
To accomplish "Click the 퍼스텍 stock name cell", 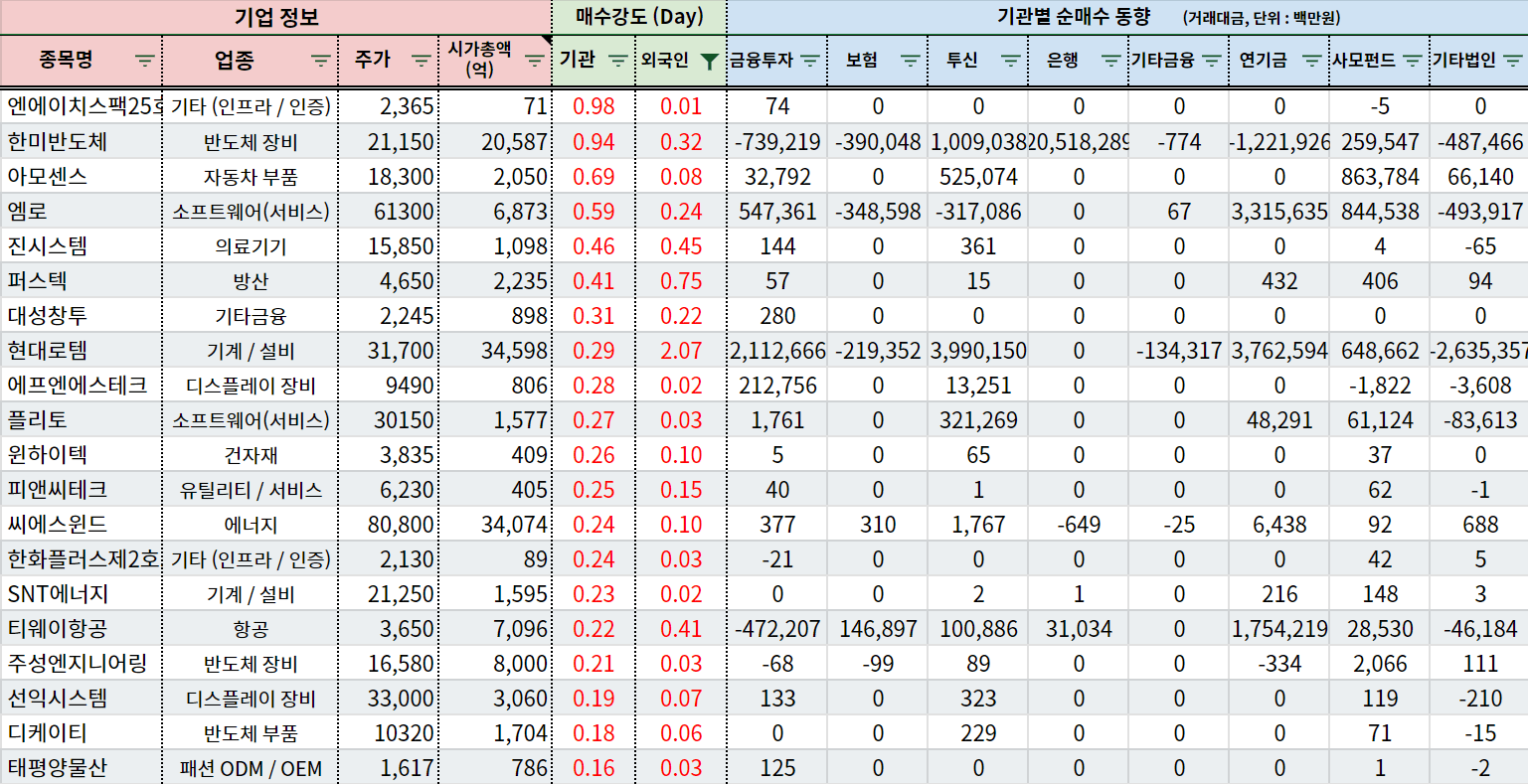I will point(82,280).
